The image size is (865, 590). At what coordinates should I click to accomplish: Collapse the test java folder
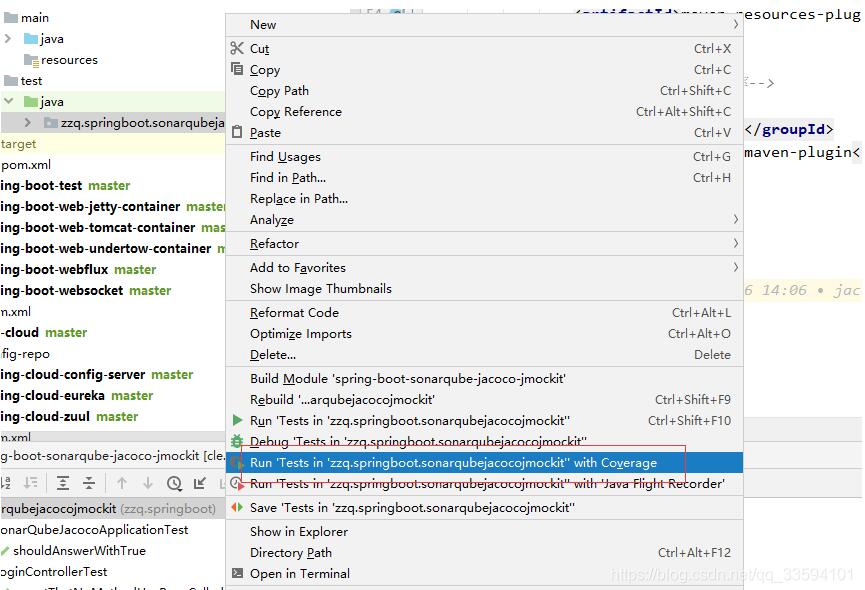pyautogui.click(x=8, y=102)
